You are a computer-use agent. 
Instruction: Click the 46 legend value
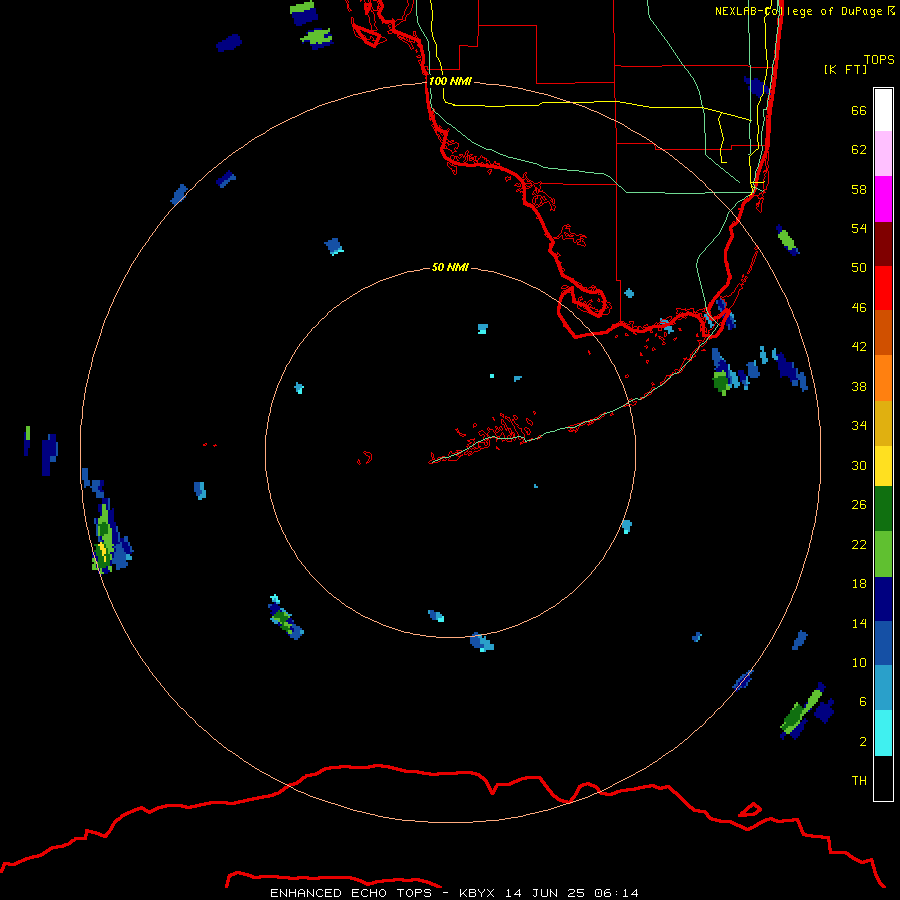(x=859, y=308)
